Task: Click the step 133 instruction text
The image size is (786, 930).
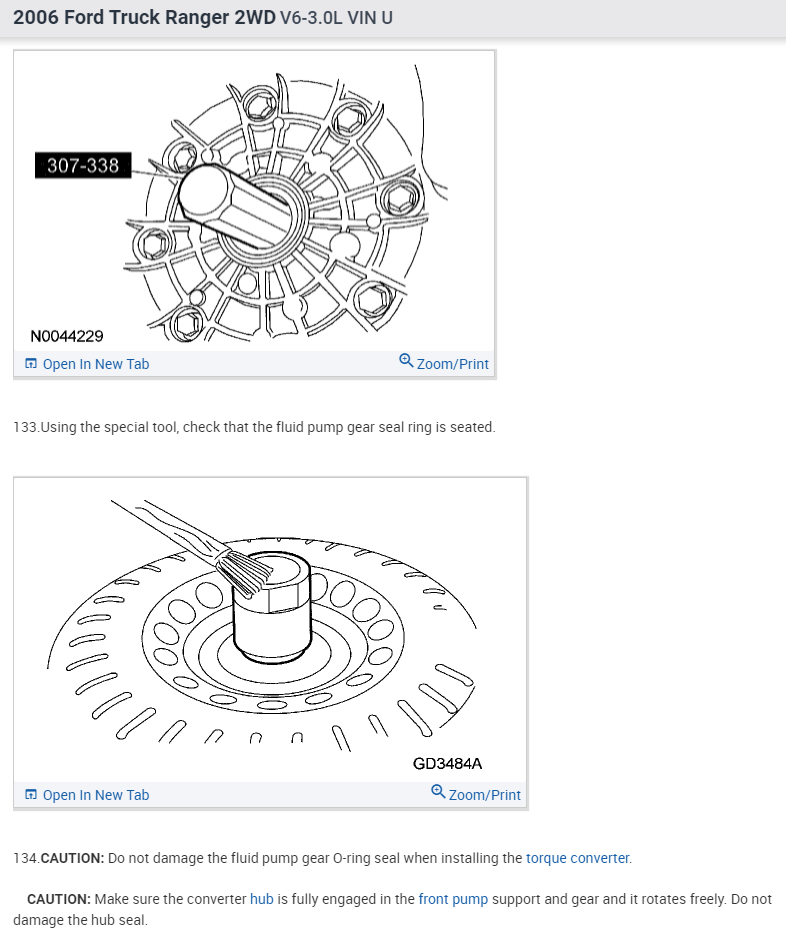Action: tap(254, 427)
